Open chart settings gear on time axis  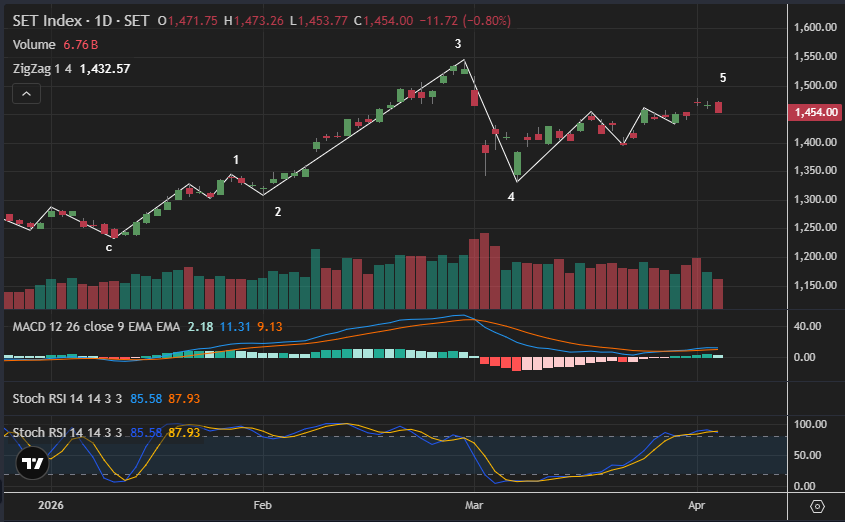817,506
